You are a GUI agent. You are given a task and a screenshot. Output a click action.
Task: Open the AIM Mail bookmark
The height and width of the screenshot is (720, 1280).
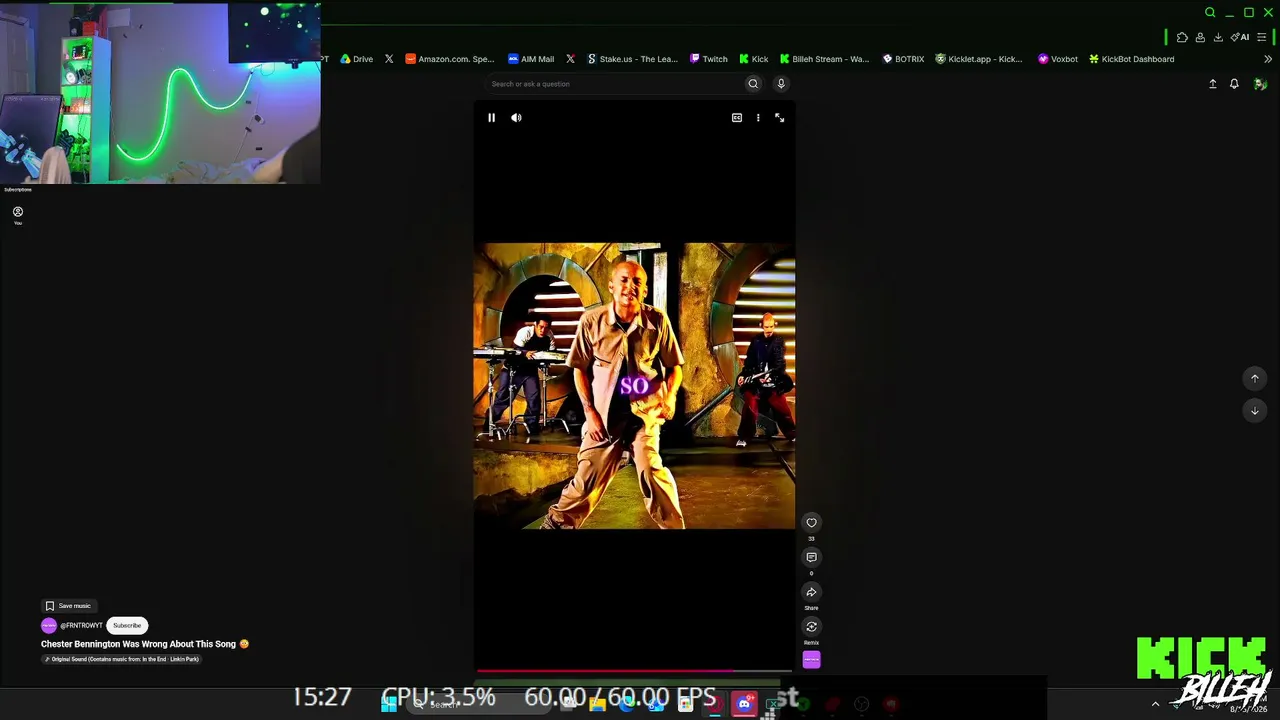(531, 59)
